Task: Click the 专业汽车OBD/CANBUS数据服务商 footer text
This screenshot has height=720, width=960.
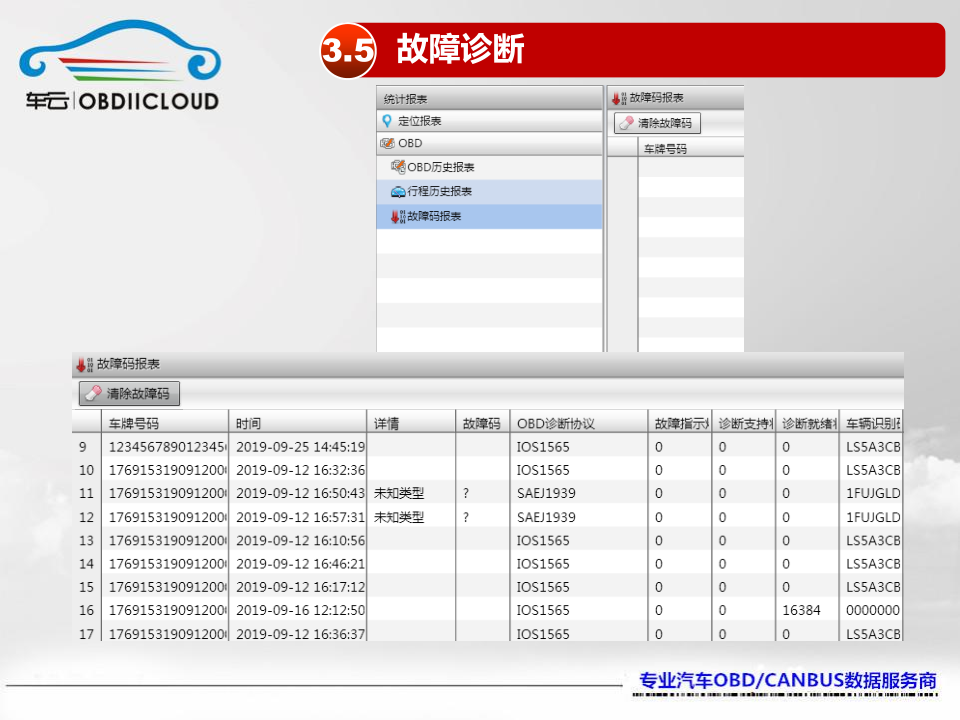Action: point(788,681)
